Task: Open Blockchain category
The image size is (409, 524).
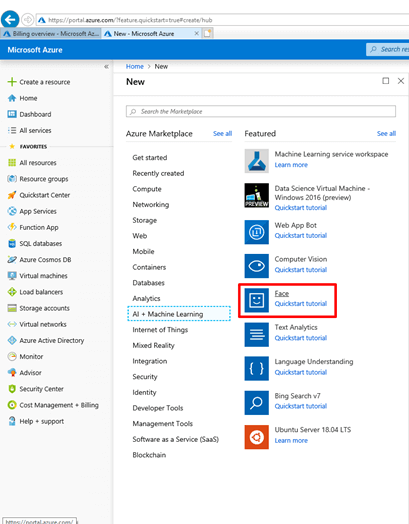Action: [x=149, y=455]
